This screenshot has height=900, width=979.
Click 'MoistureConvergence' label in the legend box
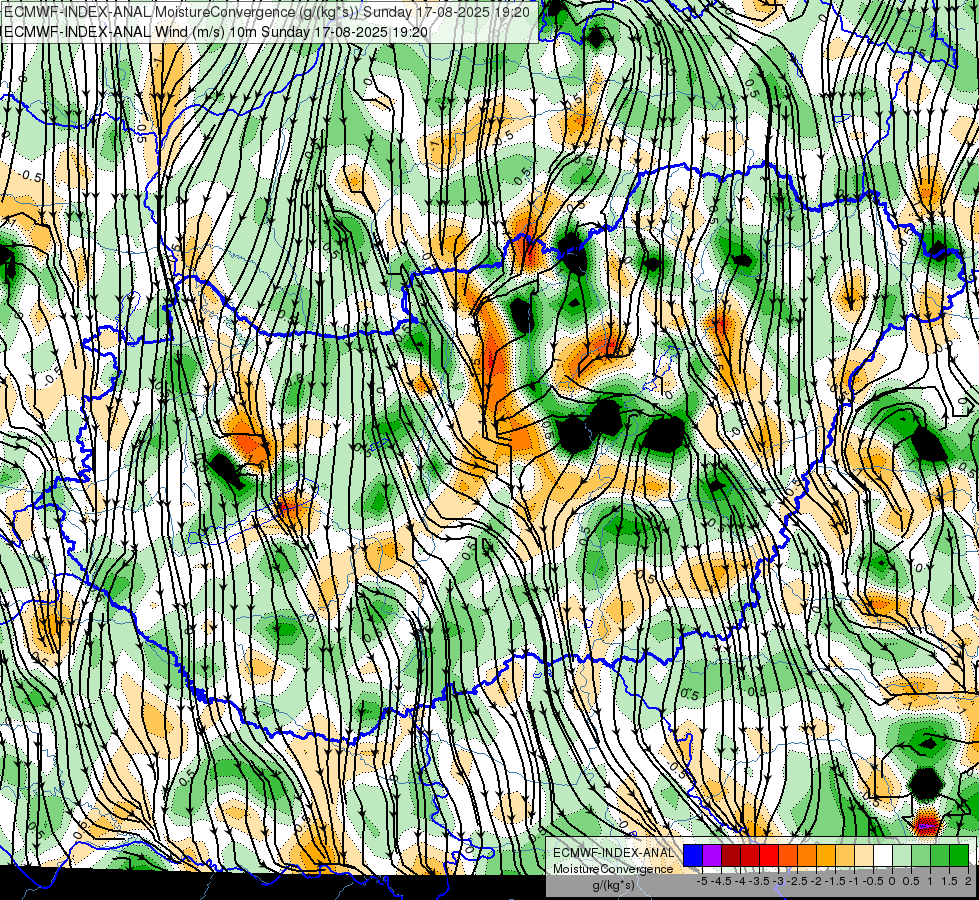(613, 869)
